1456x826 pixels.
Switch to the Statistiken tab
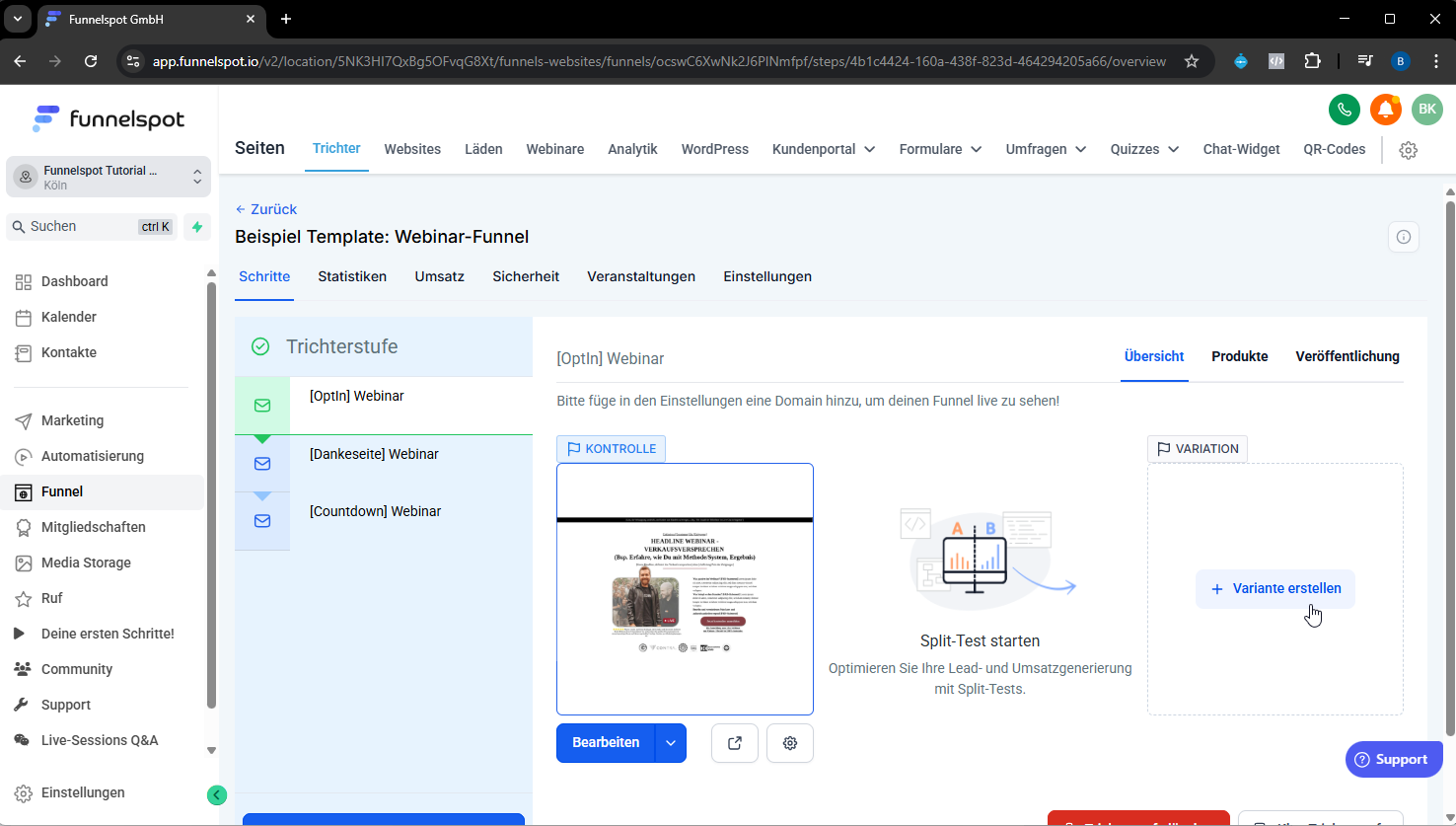click(x=352, y=276)
